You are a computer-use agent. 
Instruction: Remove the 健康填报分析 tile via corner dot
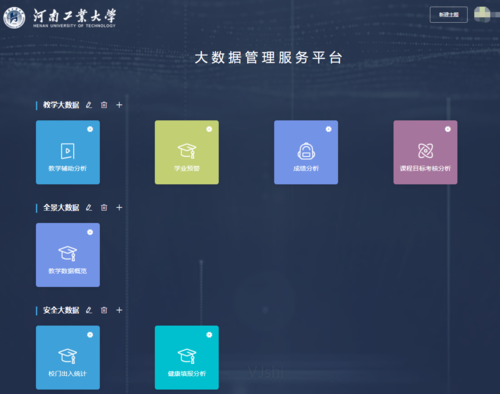coord(209,335)
